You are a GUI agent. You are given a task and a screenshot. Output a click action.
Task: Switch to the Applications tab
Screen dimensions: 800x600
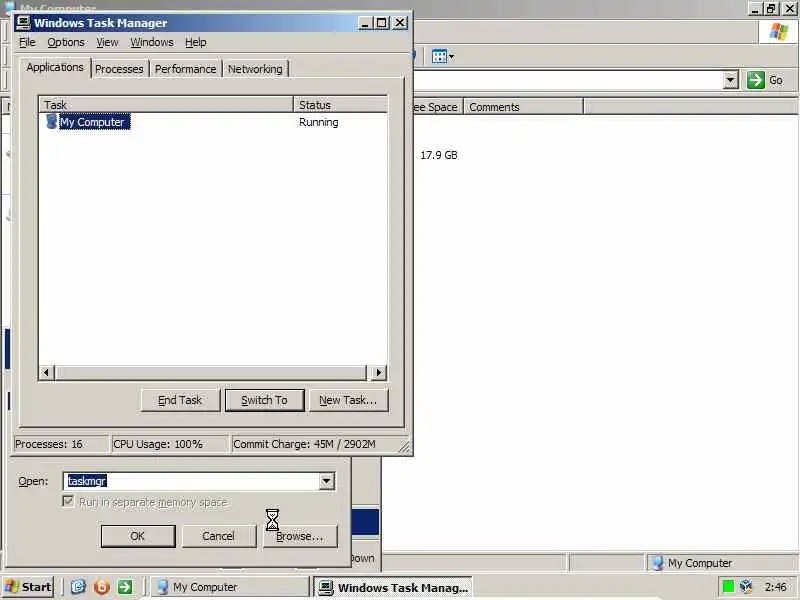pyautogui.click(x=55, y=67)
